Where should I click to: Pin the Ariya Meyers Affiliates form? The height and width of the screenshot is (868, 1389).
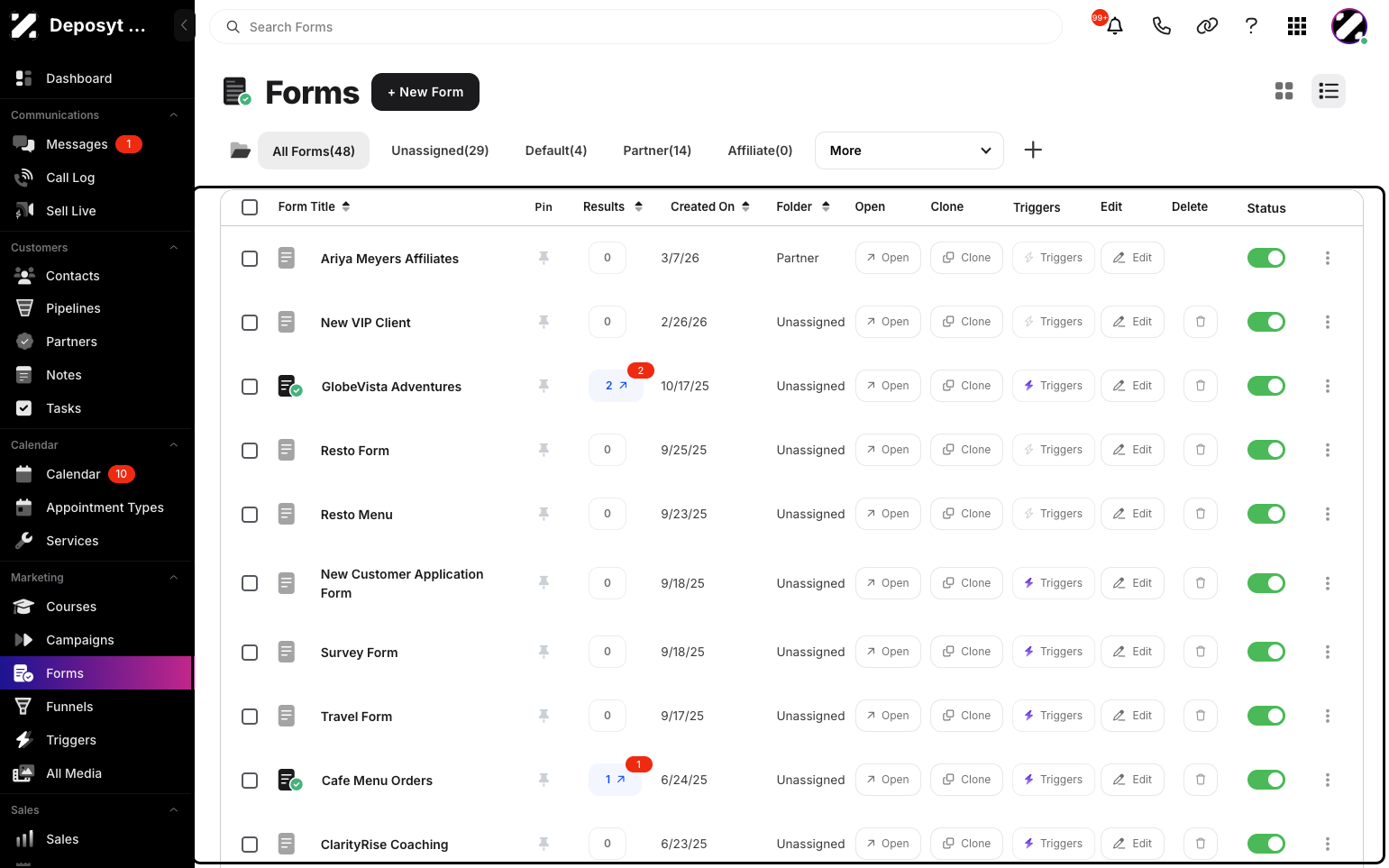(x=544, y=258)
